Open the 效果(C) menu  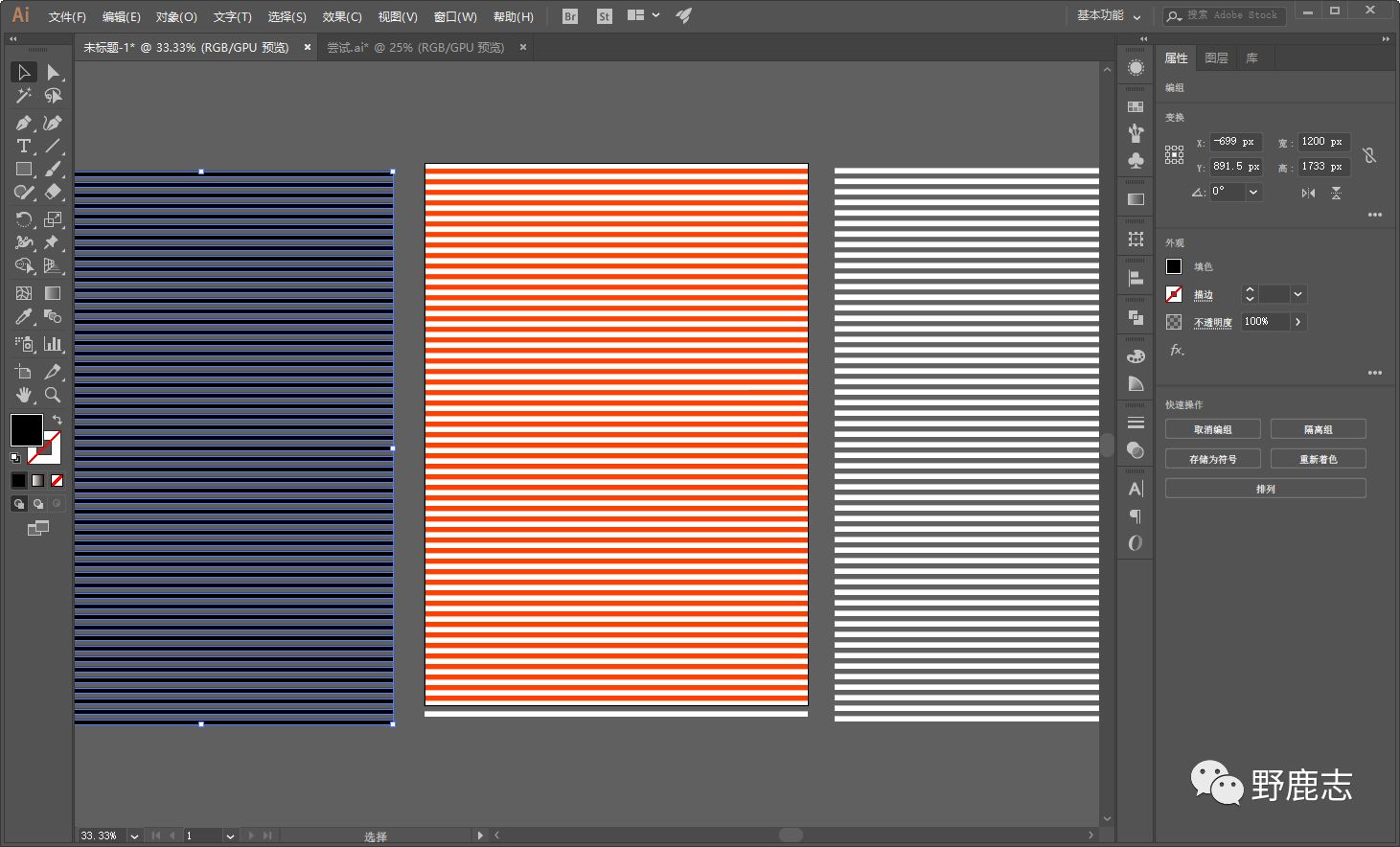tap(341, 16)
